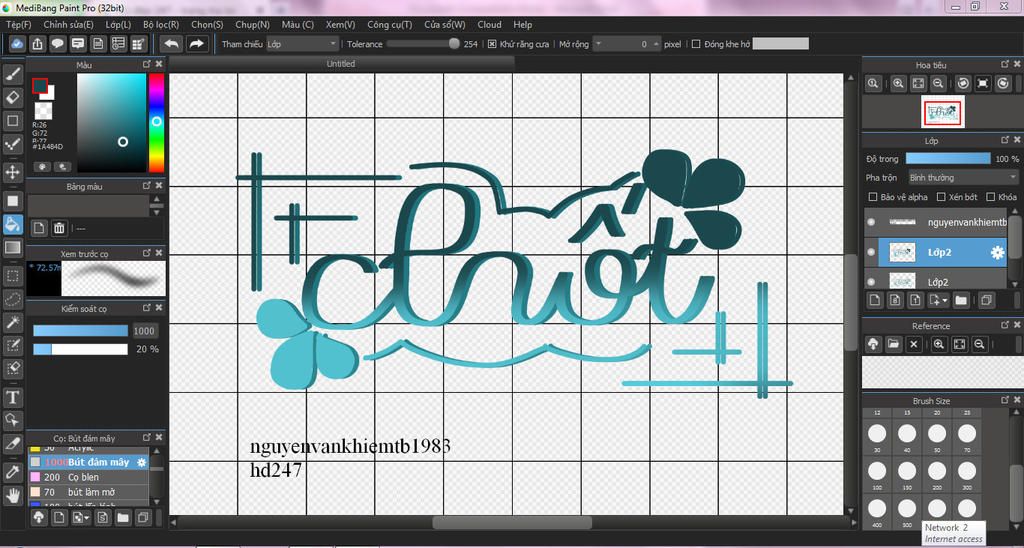Toggle visibility of the bottom Lớp2 layer
Screen dimensions: 1024x548
(871, 282)
